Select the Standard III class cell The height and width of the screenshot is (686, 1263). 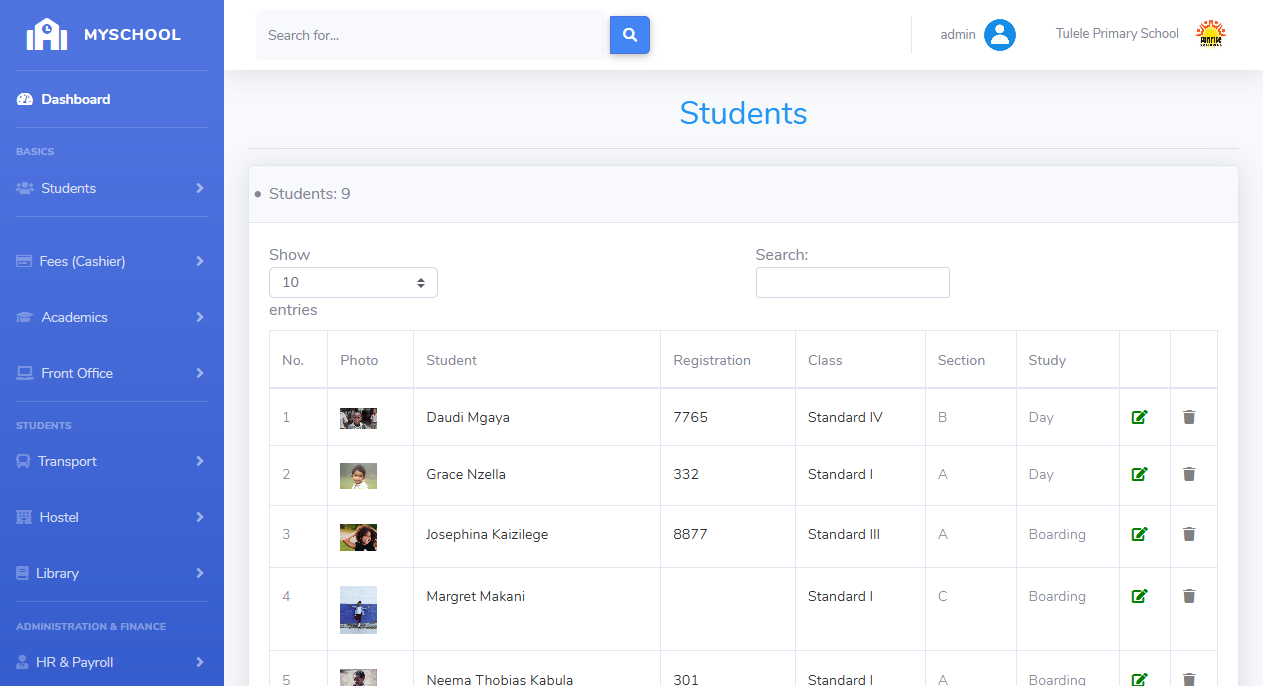coord(860,534)
